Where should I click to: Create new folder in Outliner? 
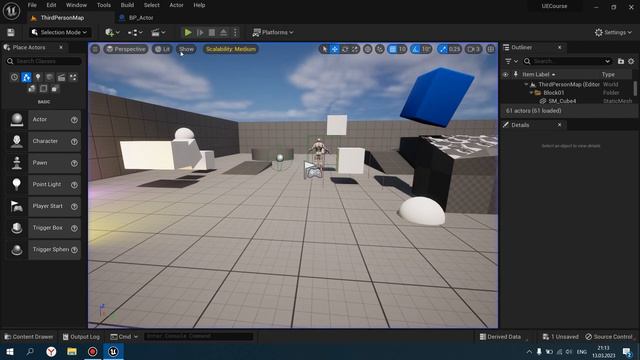tap(621, 61)
